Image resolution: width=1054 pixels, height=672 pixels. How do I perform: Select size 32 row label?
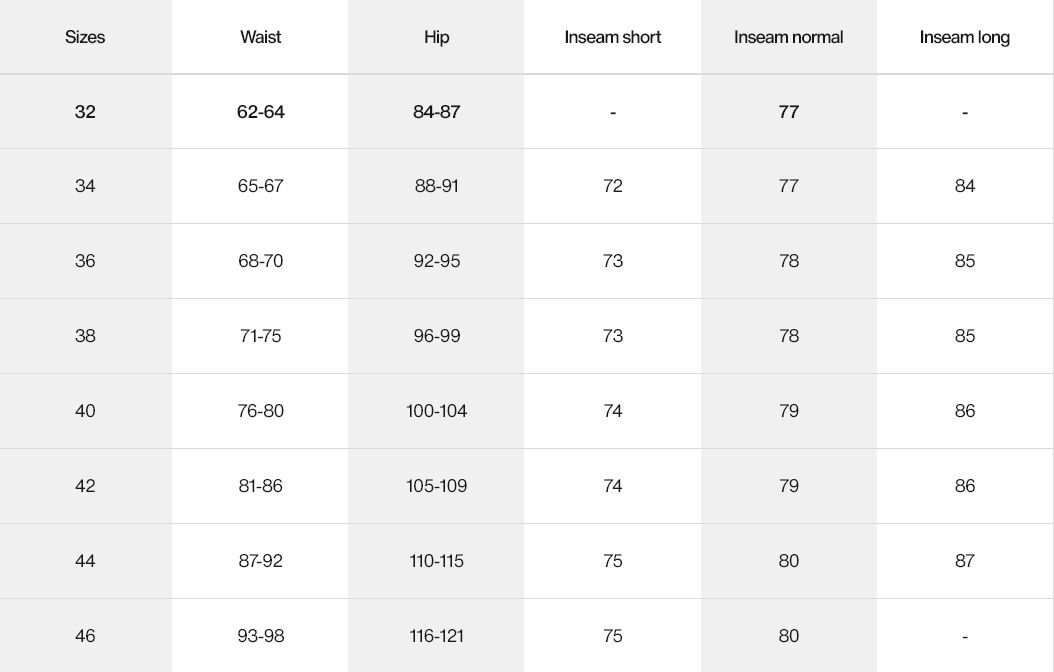click(85, 112)
